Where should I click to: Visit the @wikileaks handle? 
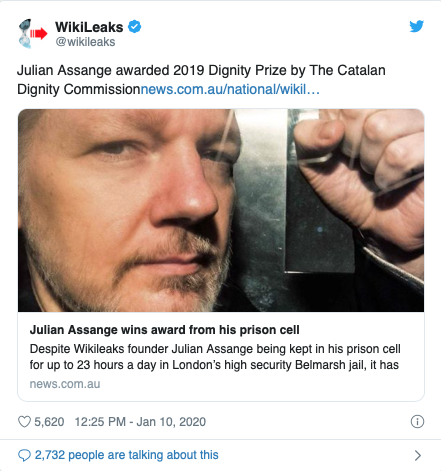pos(85,42)
